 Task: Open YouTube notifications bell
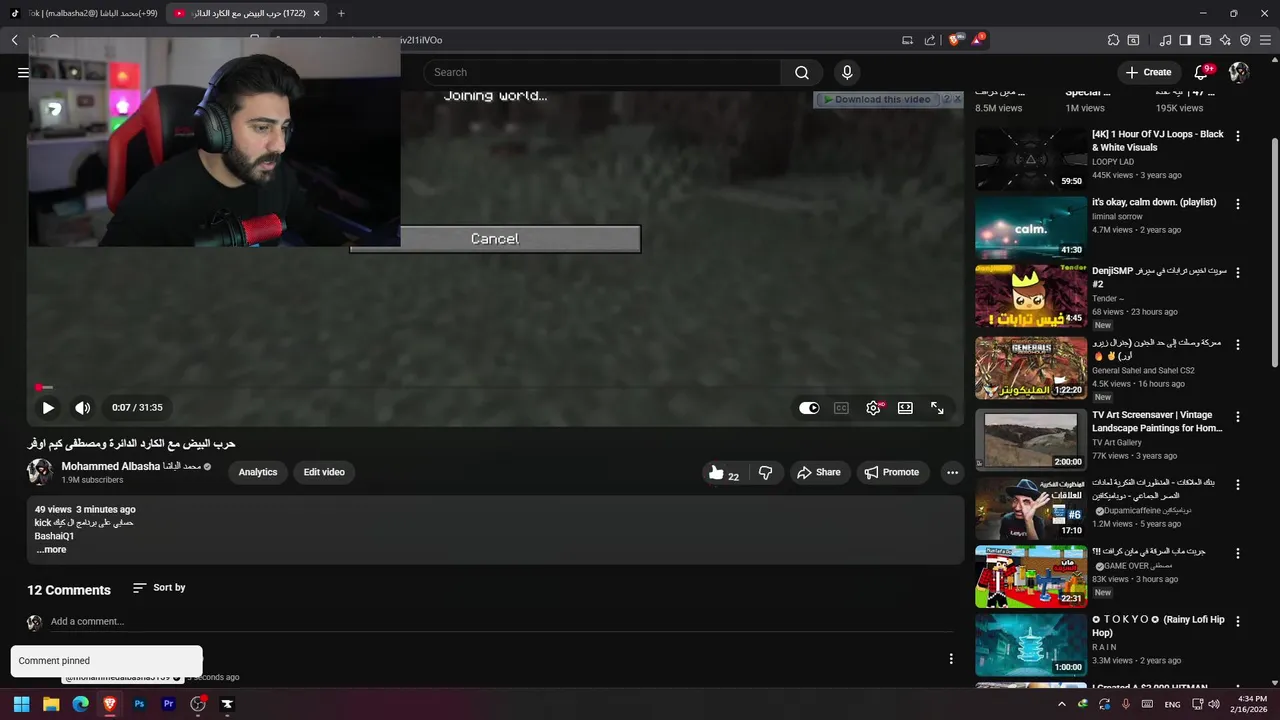click(1202, 72)
